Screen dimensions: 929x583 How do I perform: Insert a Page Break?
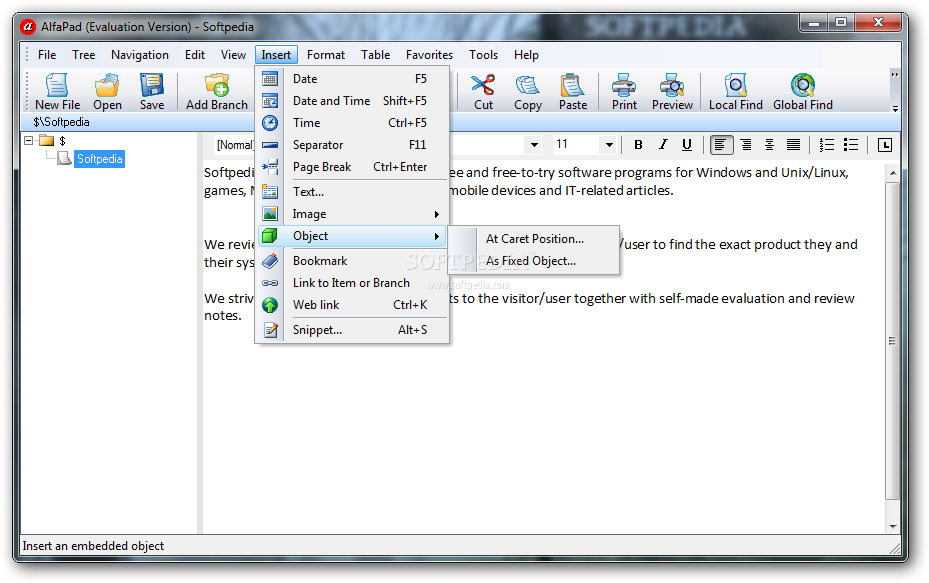[x=353, y=166]
